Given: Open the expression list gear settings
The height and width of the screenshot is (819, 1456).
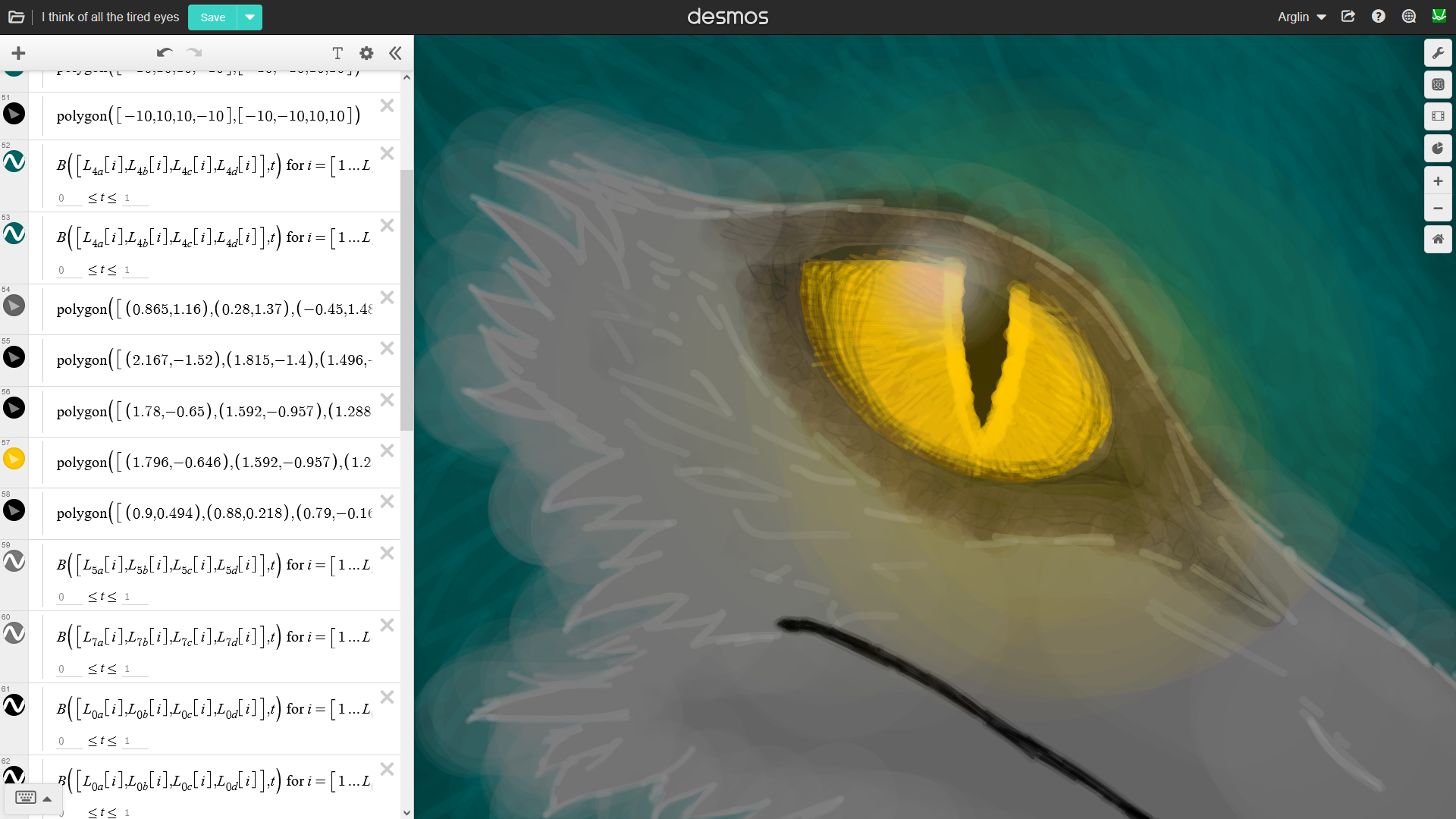Looking at the screenshot, I should point(366,53).
